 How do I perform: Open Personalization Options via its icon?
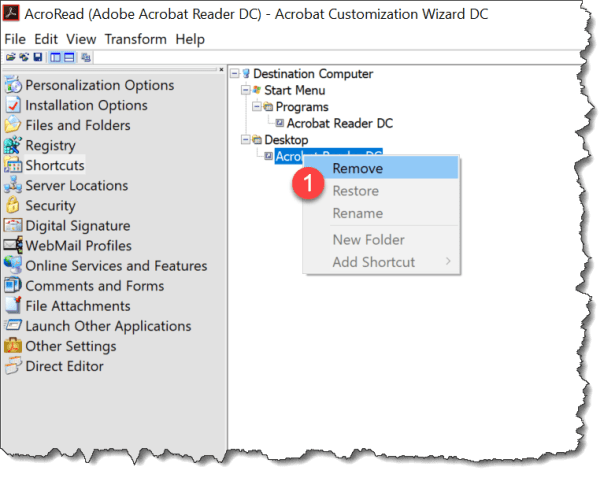click(x=13, y=85)
